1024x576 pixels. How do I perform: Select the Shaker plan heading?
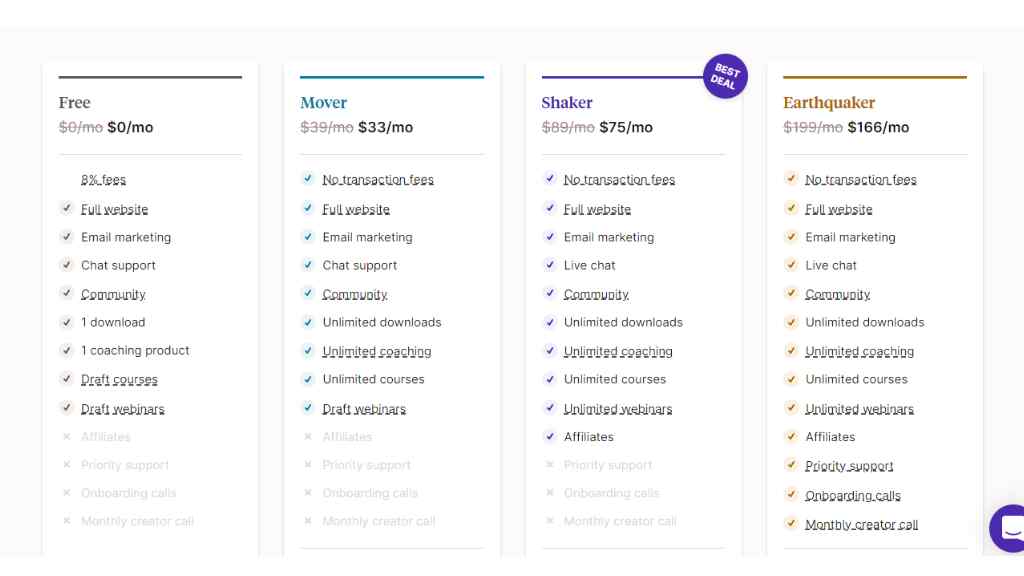[567, 103]
